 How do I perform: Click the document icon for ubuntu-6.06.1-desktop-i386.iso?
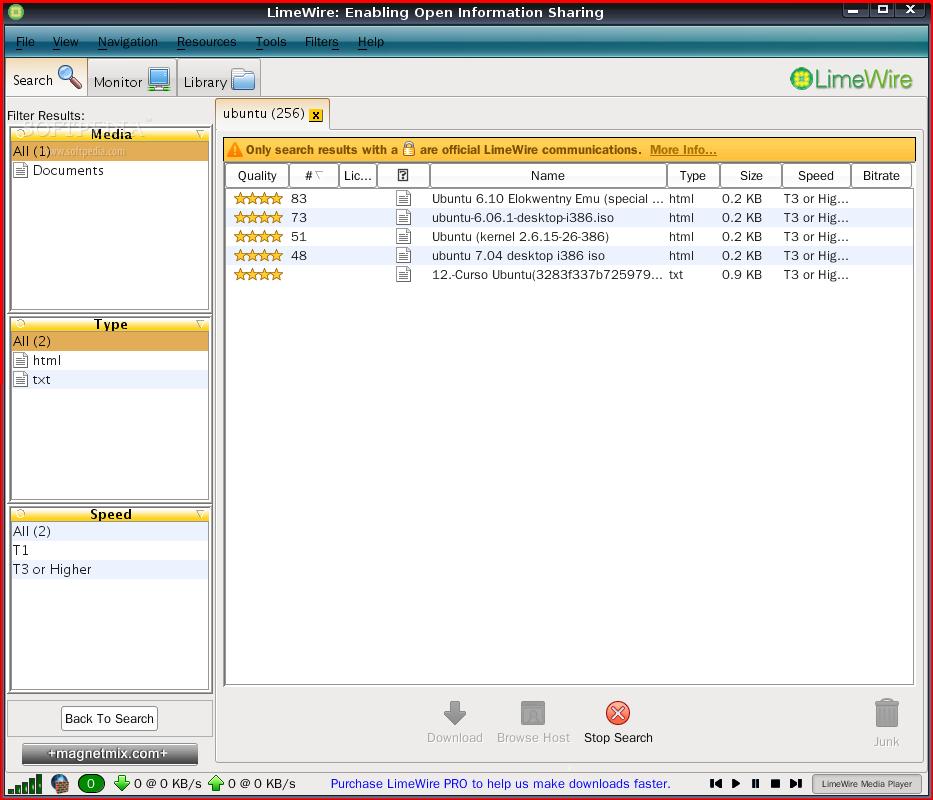click(x=403, y=217)
